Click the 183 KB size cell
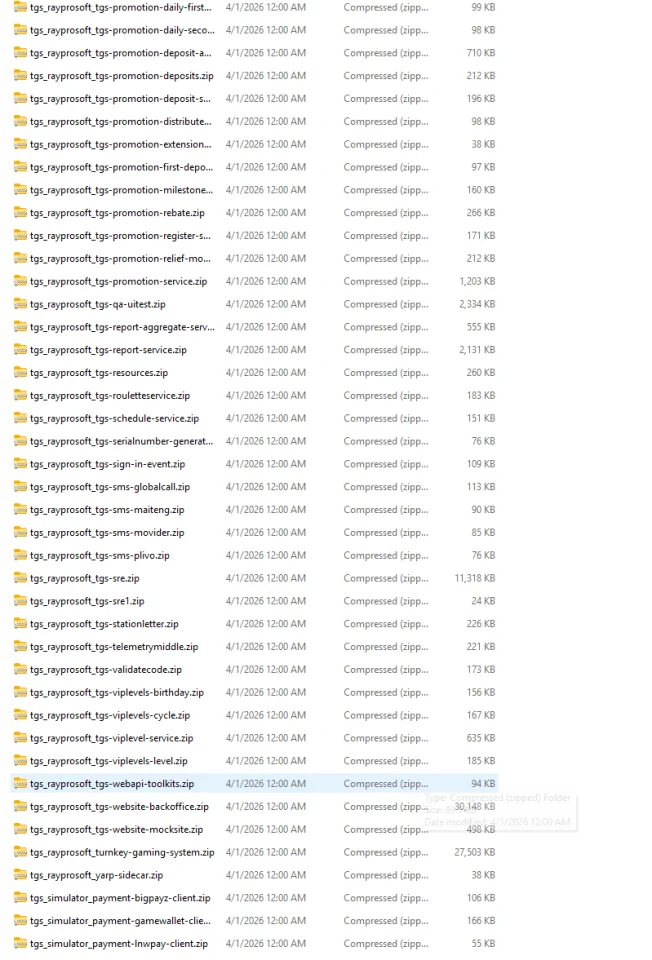The height and width of the screenshot is (960, 652). click(481, 396)
